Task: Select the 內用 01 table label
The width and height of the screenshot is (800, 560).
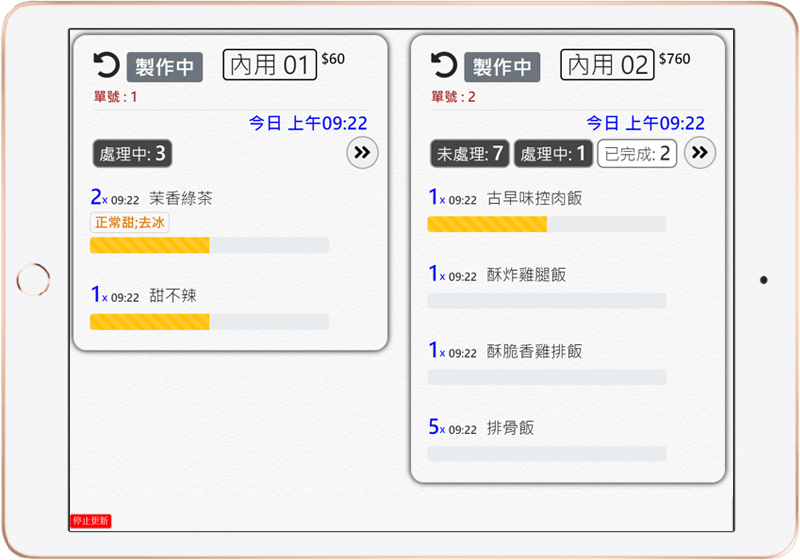Action: pyautogui.click(x=269, y=66)
